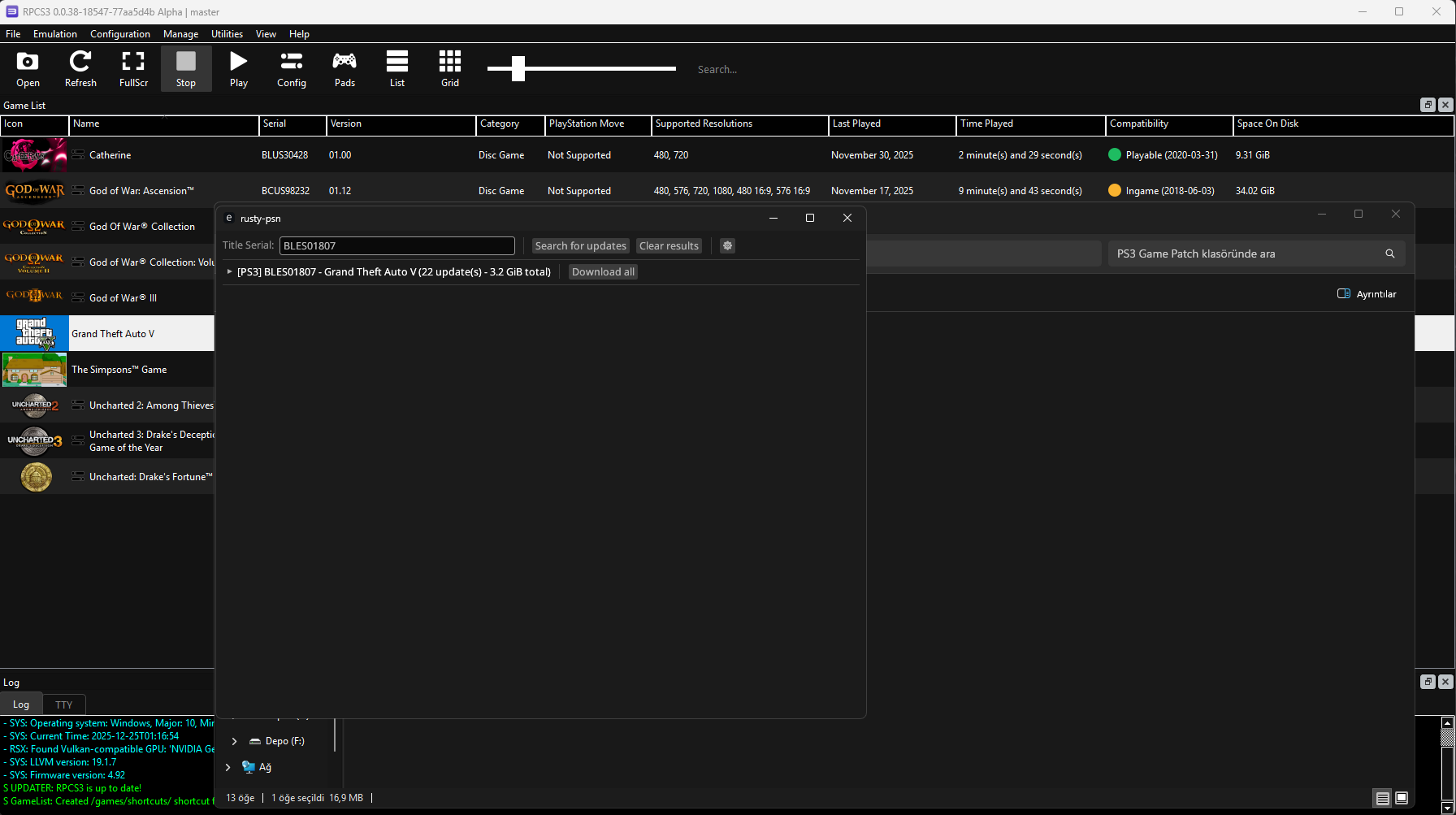
Task: Switch to the Log tab
Action: point(21,704)
